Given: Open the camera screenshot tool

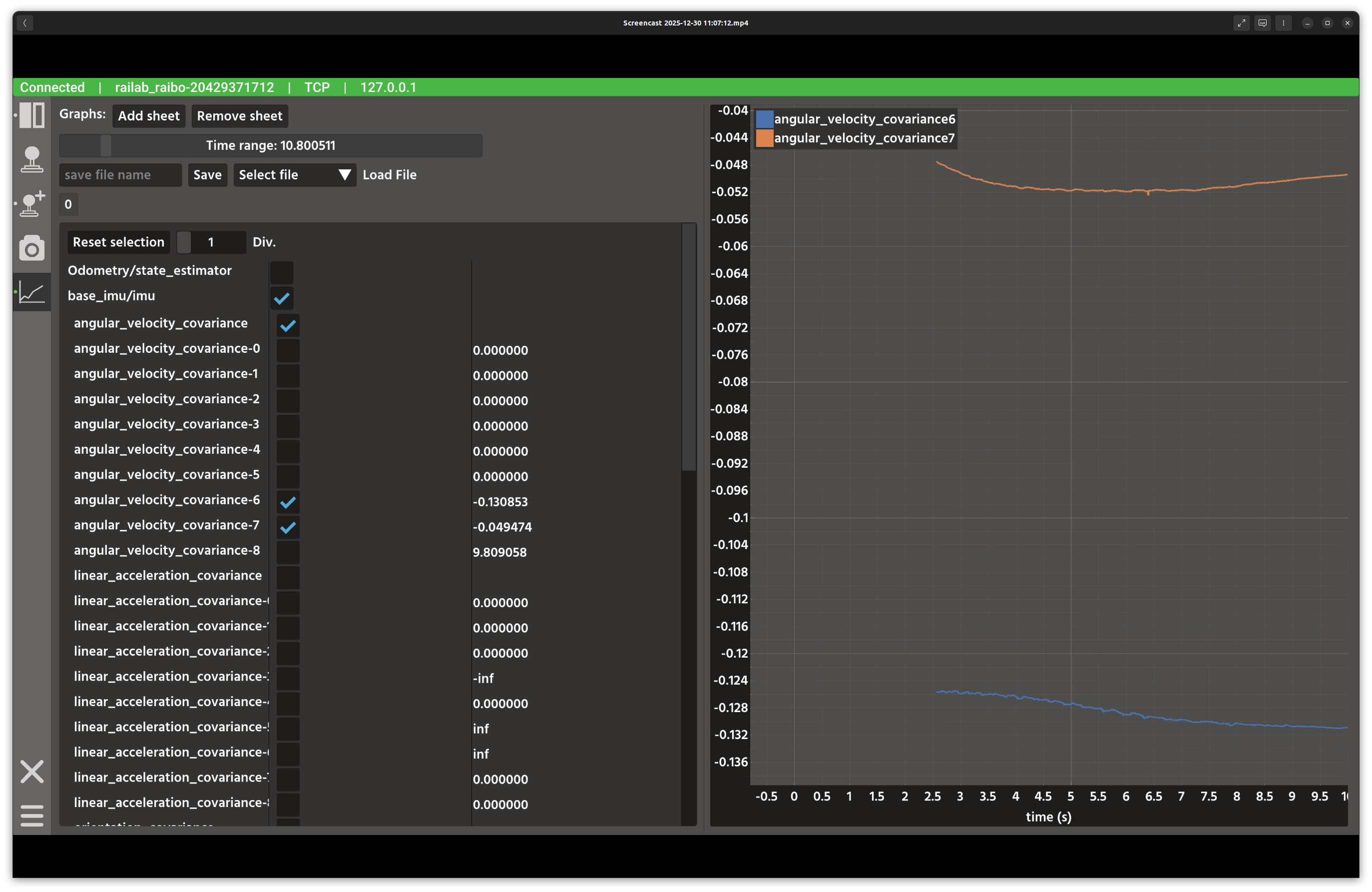Looking at the screenshot, I should click(31, 248).
